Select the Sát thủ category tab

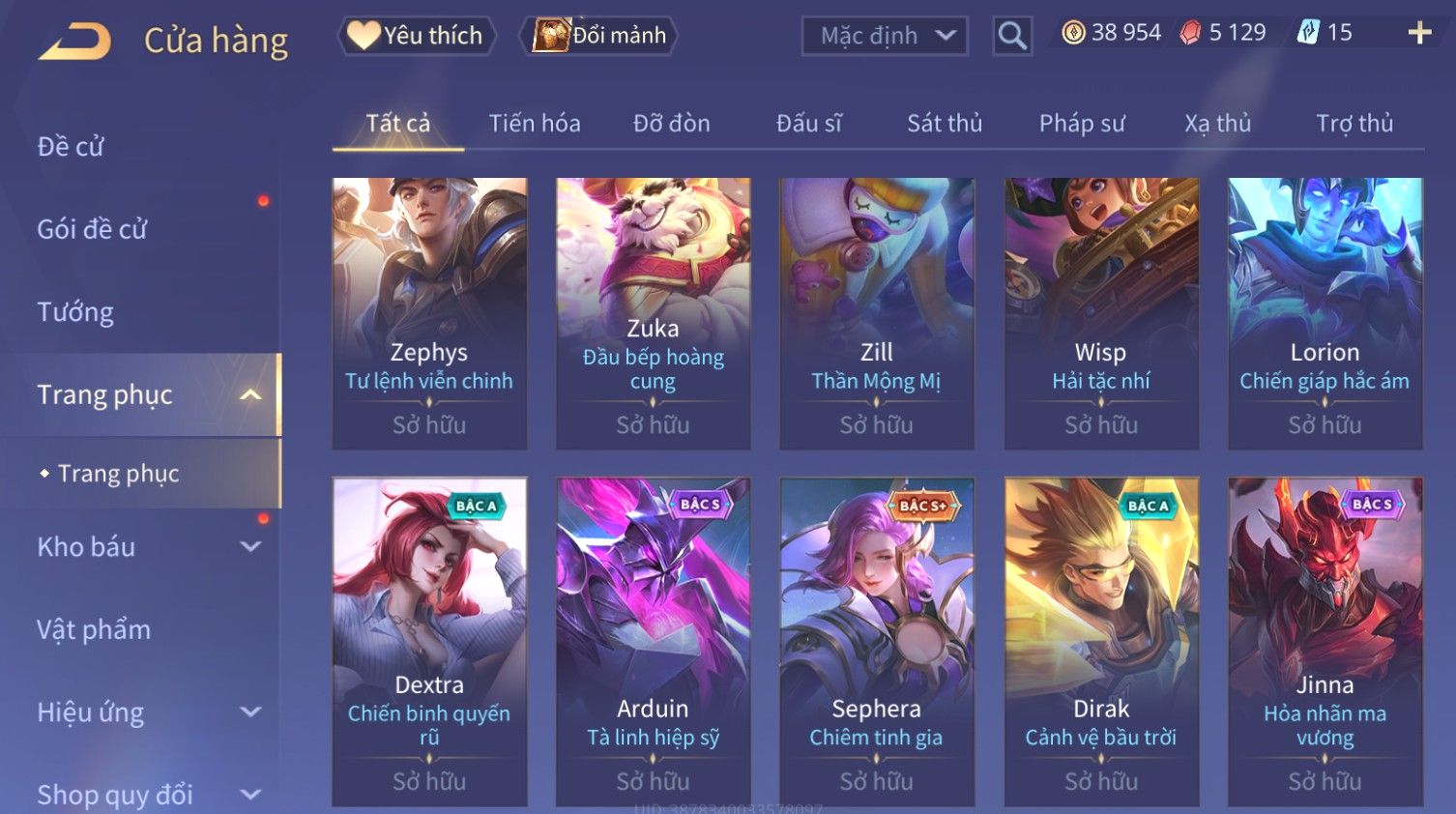coord(945,124)
